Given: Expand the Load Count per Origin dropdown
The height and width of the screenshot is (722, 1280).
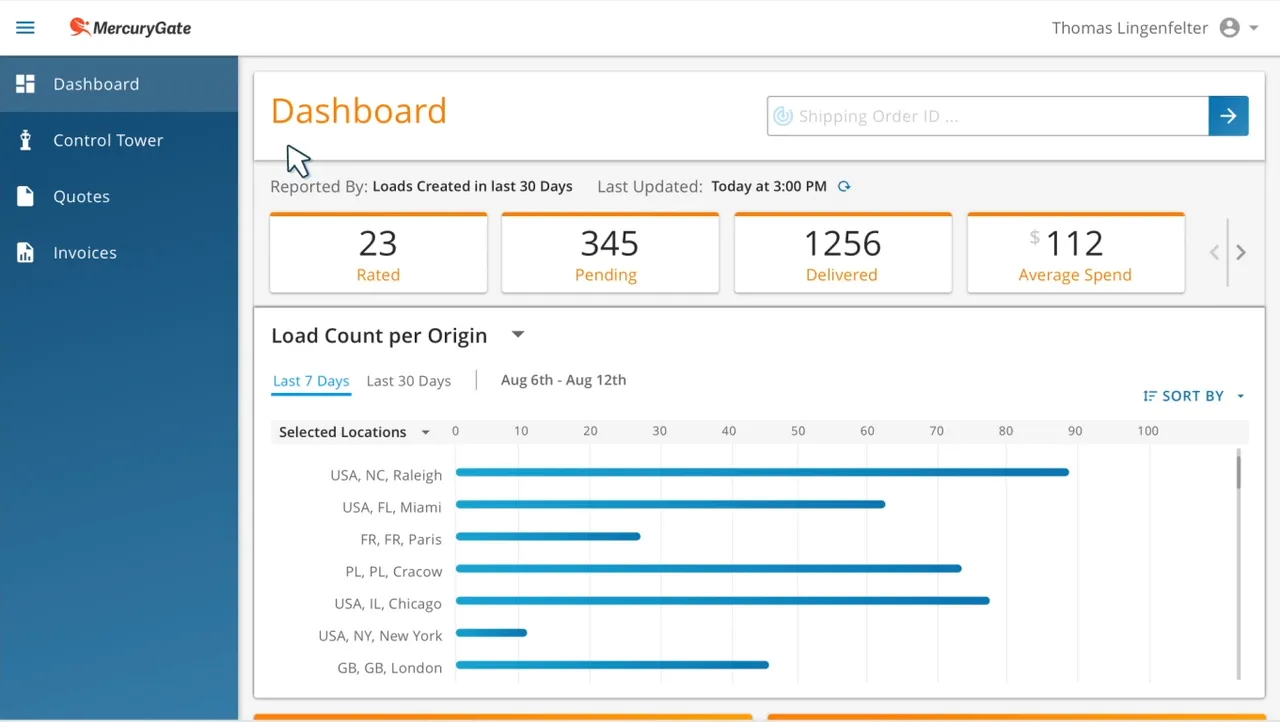Looking at the screenshot, I should pos(517,335).
